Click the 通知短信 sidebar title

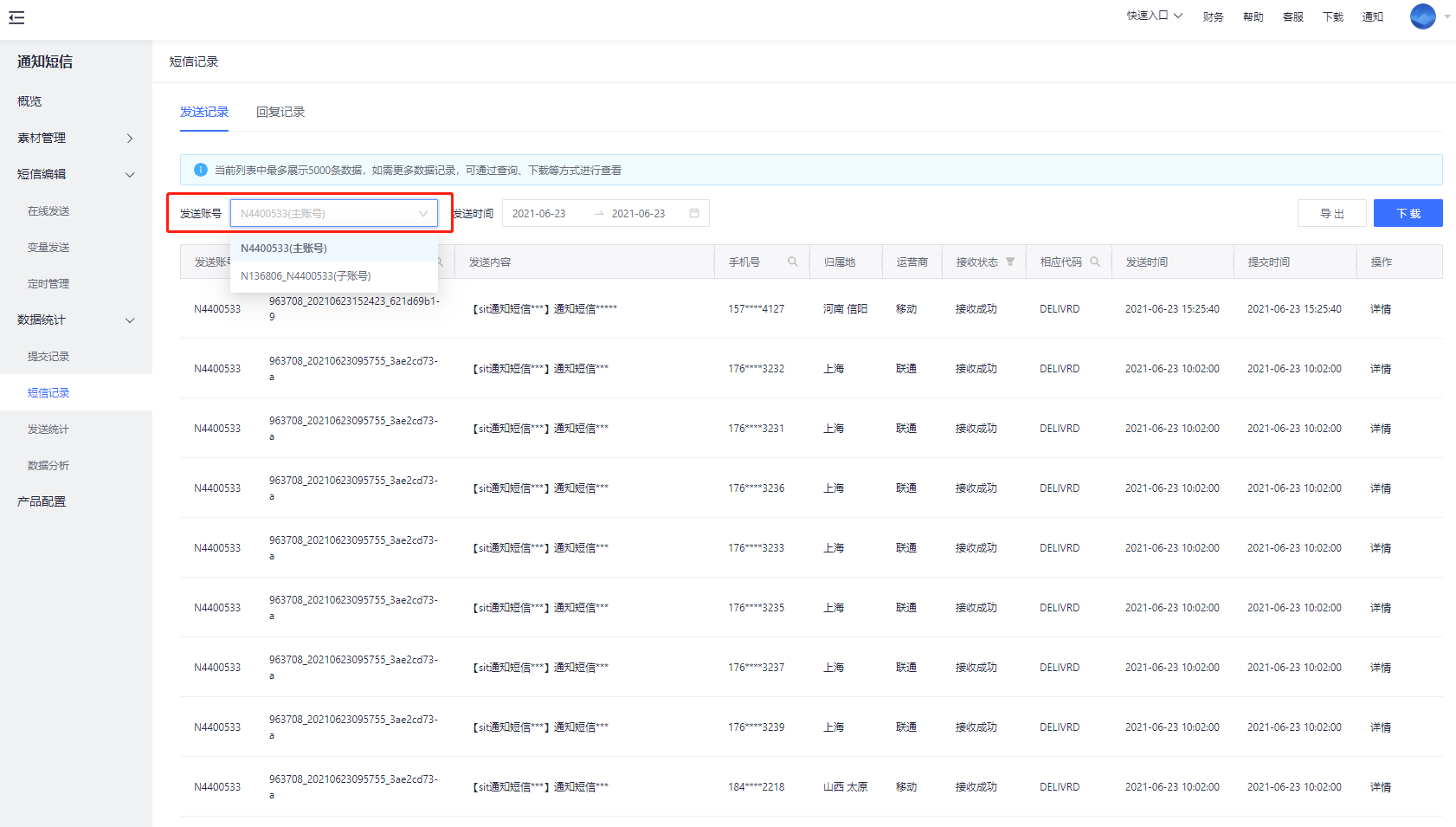pos(45,61)
